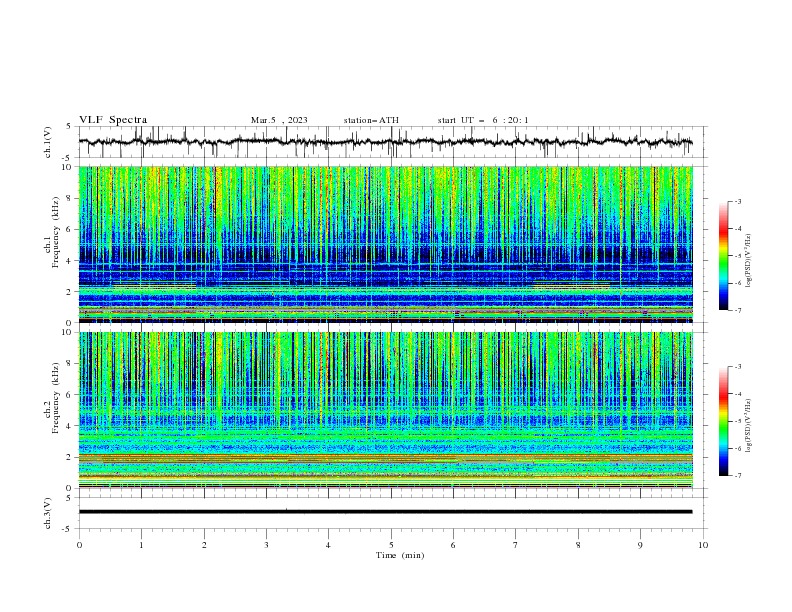Click the "-5" tick on ch.1 color bar
Viewport: 792px width, 612px height.
737,256
